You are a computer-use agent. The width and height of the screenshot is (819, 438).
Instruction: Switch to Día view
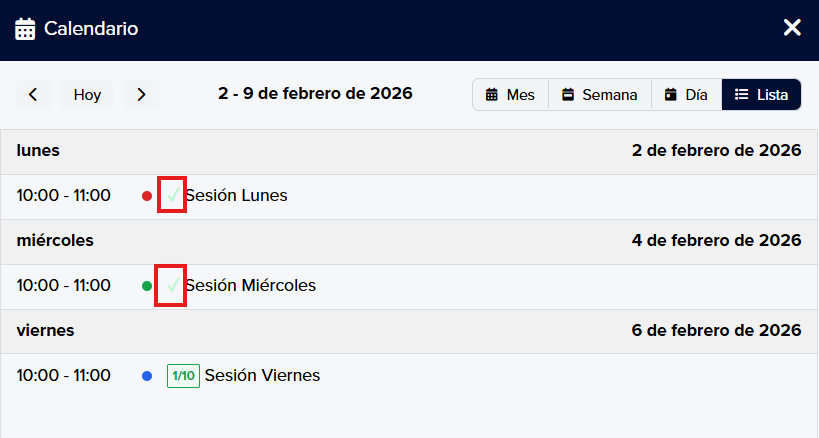pyautogui.click(x=686, y=95)
